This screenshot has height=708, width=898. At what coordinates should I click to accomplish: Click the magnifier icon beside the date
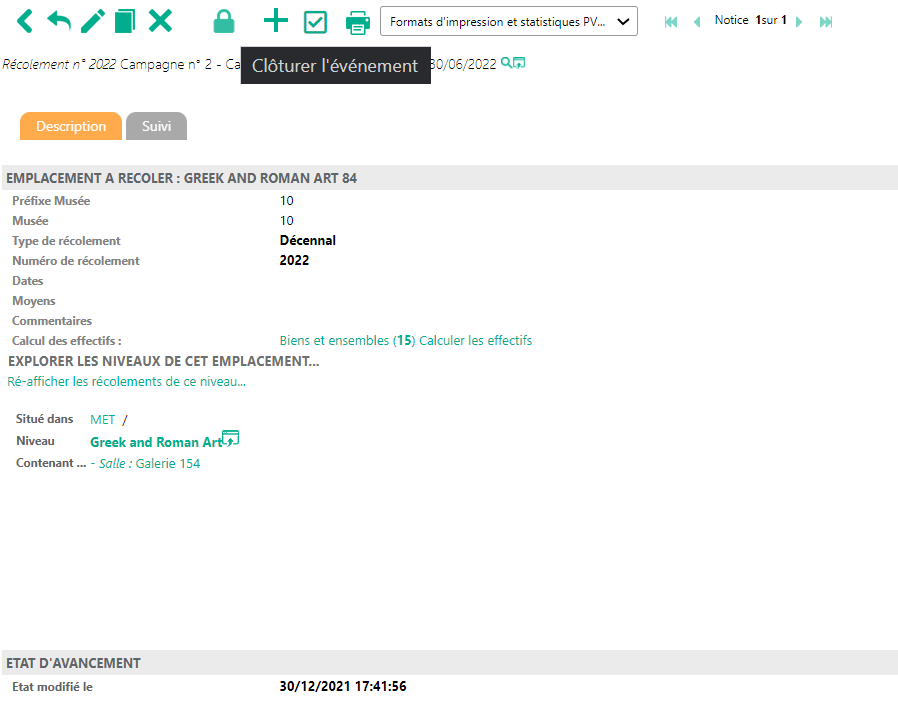[x=506, y=62]
